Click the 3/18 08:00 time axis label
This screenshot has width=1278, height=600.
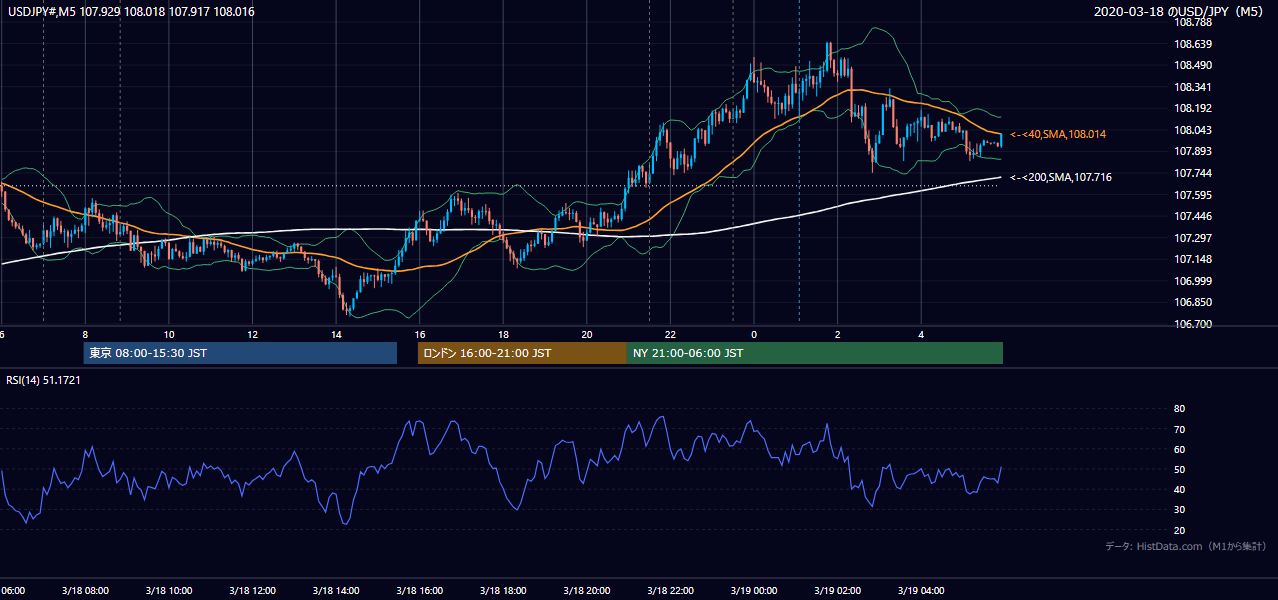click(85, 591)
